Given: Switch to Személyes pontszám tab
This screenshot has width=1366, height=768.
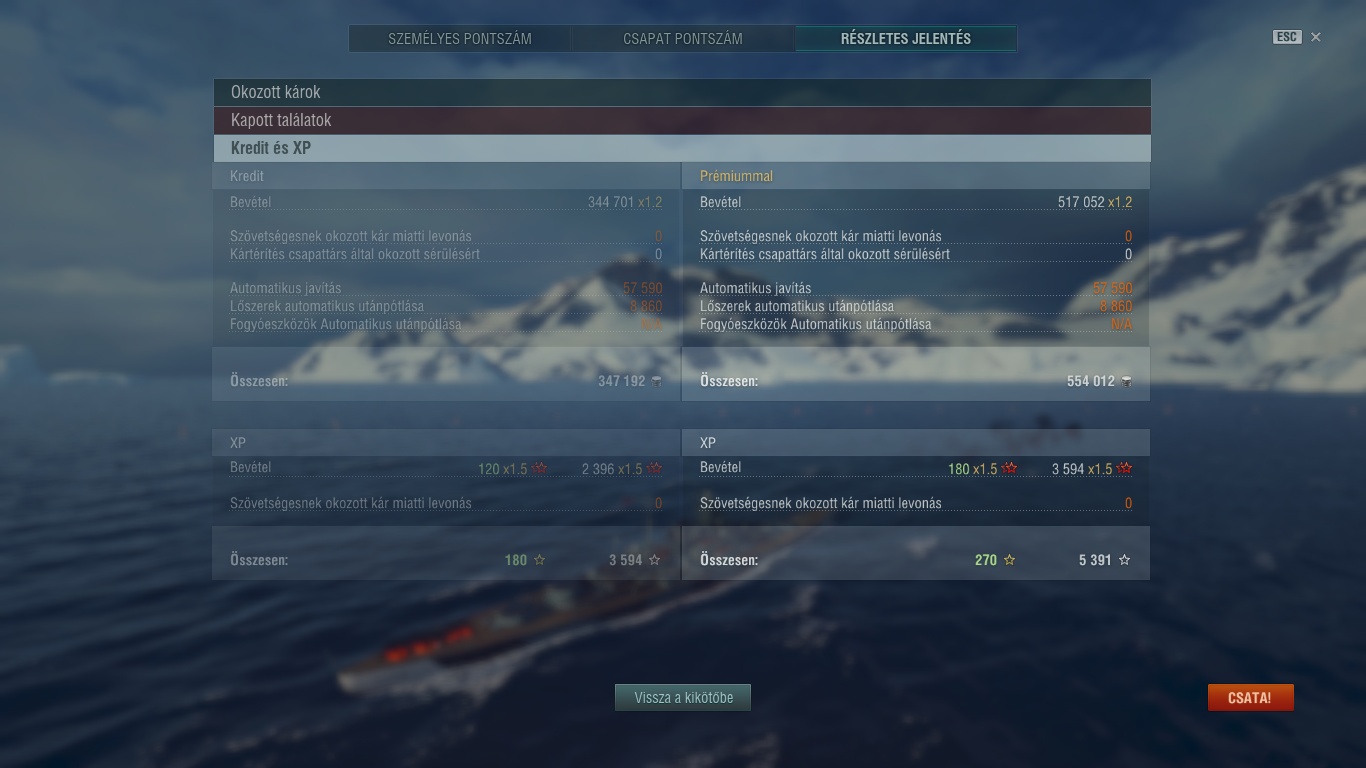Looking at the screenshot, I should click(x=460, y=39).
